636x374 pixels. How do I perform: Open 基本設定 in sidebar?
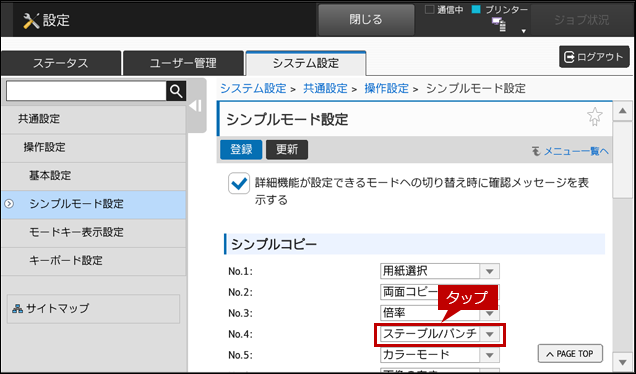click(94, 176)
